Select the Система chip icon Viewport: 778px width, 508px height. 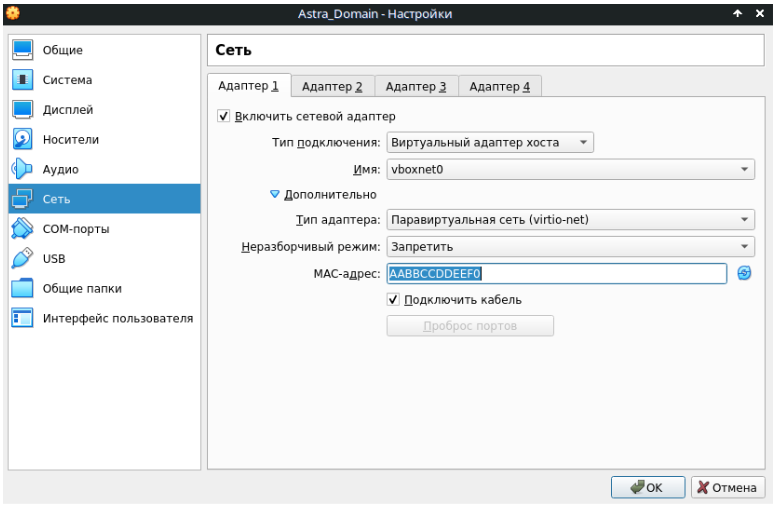point(23,80)
